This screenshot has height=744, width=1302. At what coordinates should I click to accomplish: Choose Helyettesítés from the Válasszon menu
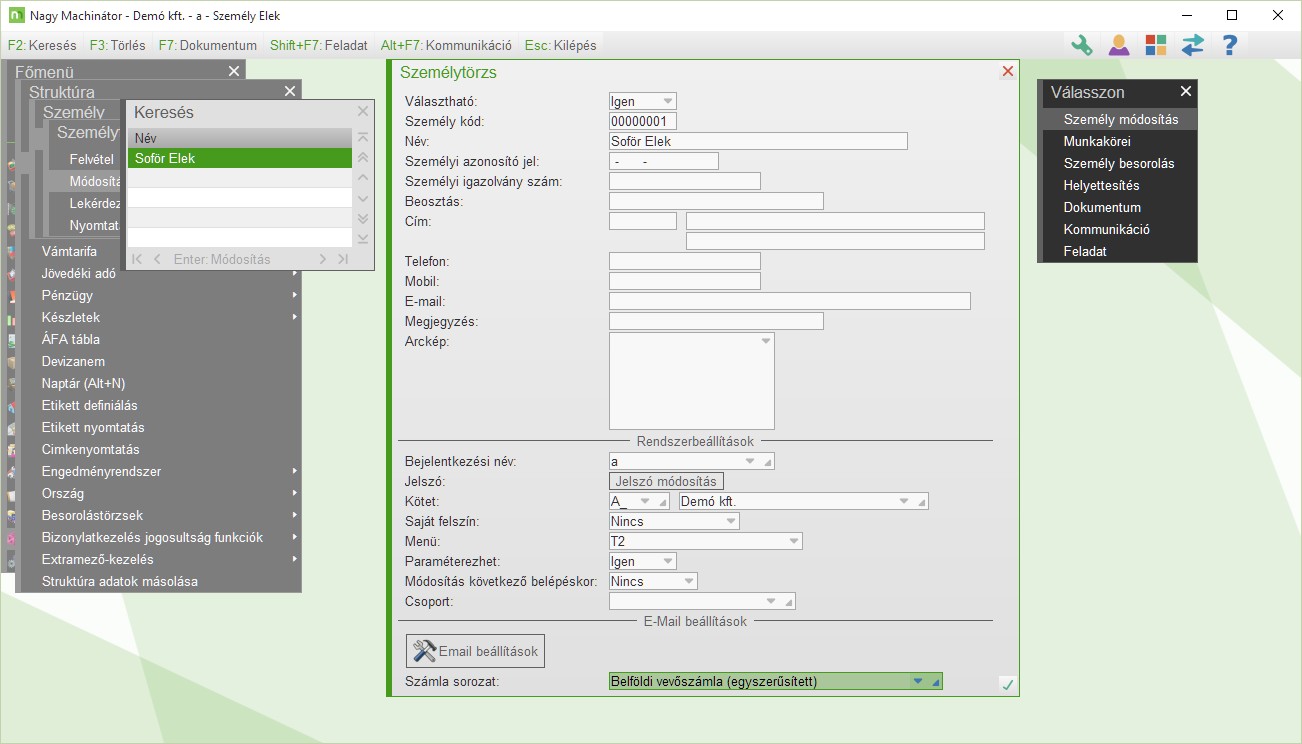tap(1101, 186)
